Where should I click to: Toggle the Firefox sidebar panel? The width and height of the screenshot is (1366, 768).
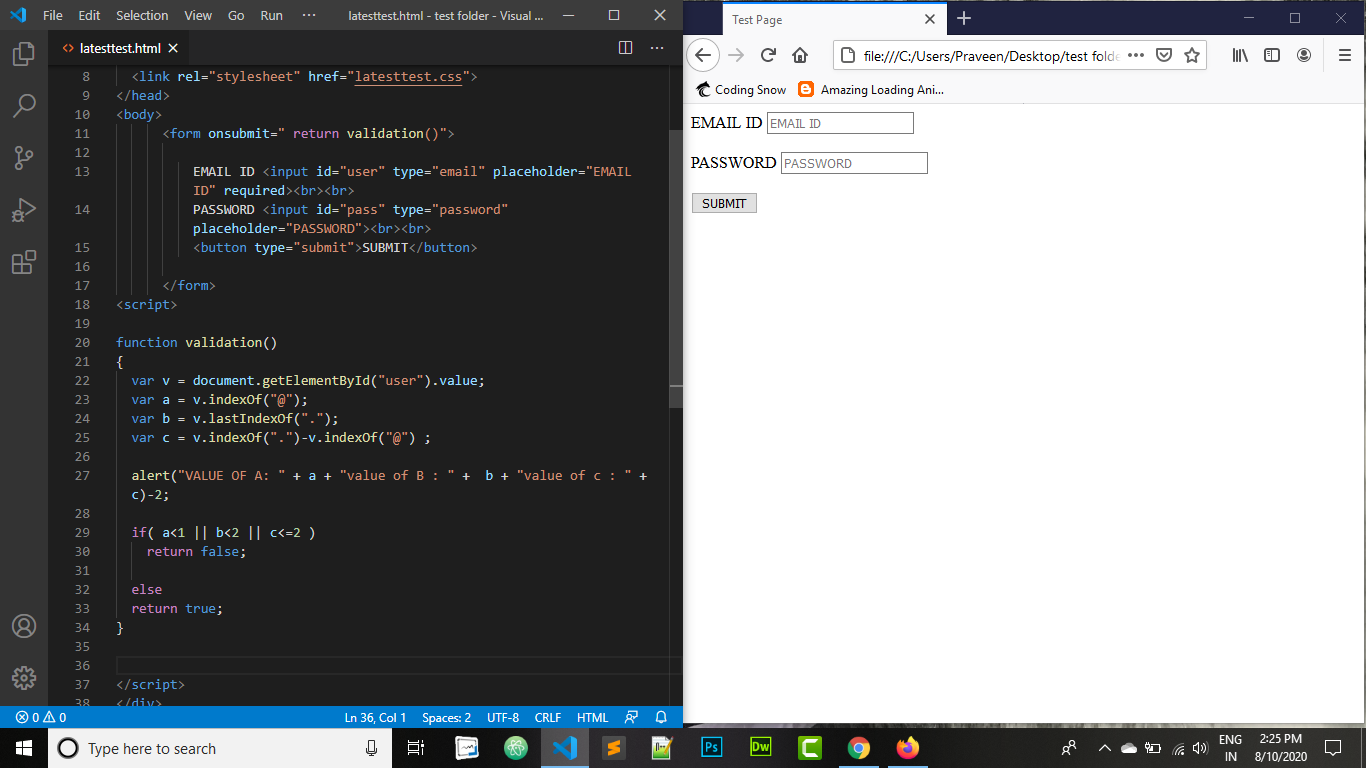(x=1272, y=56)
